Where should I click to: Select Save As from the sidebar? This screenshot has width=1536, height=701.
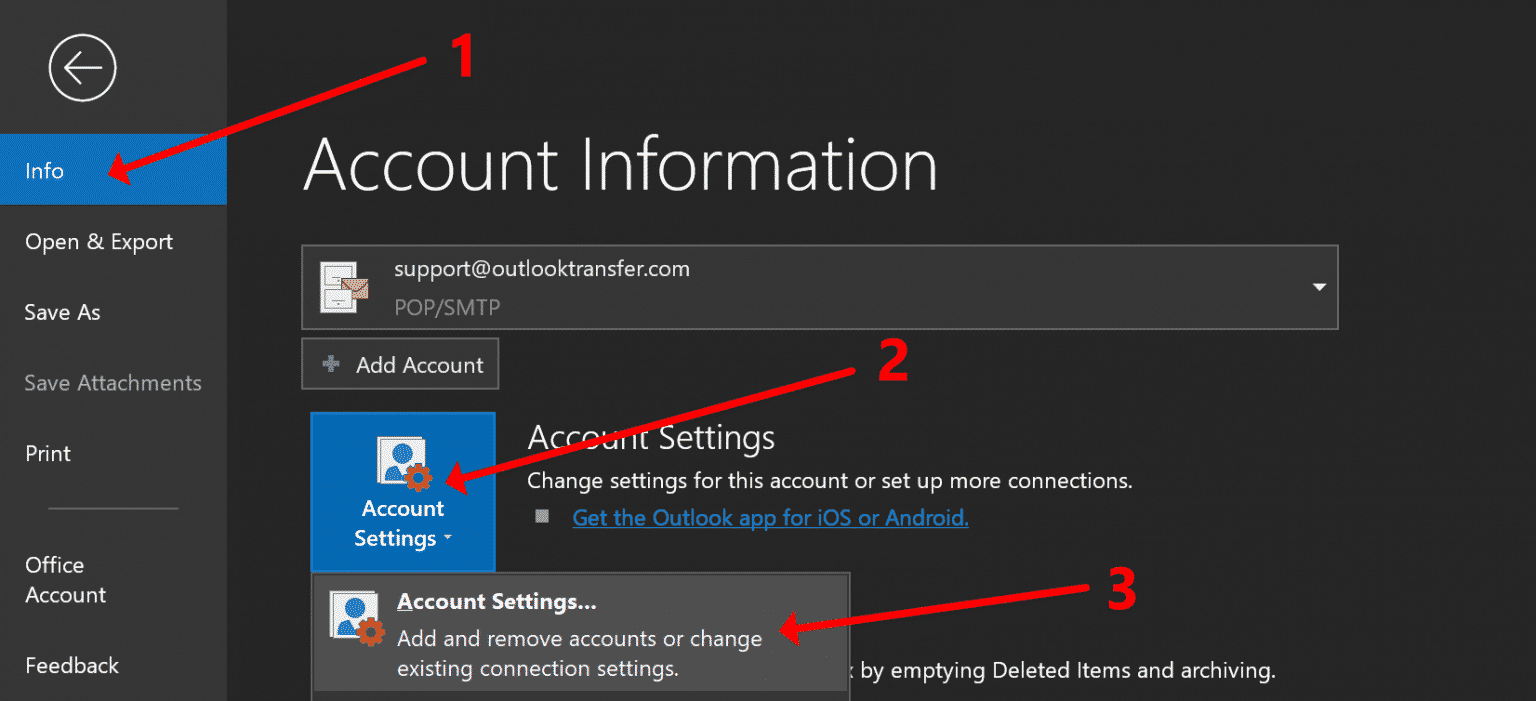(x=62, y=312)
